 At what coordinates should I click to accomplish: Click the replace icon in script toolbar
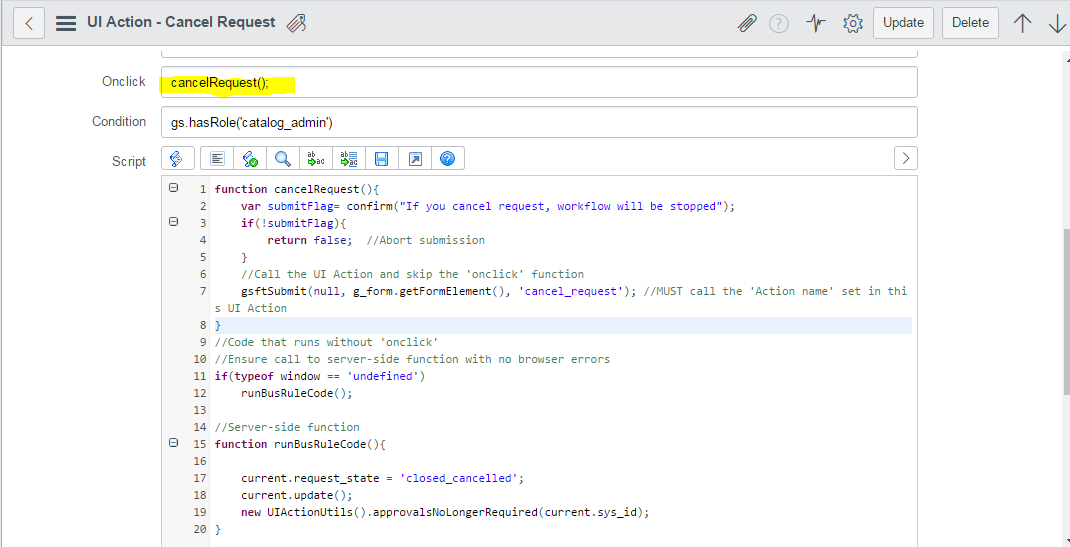(316, 158)
